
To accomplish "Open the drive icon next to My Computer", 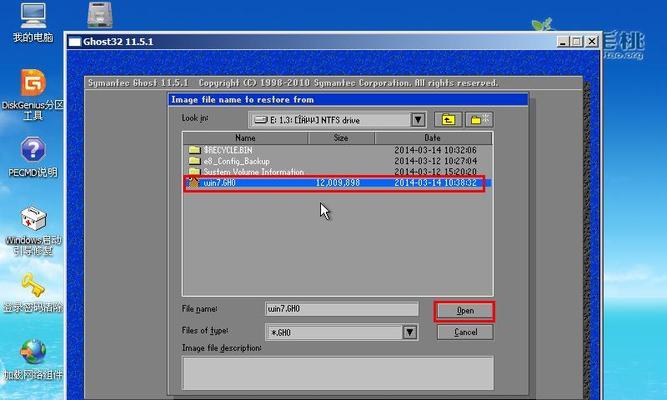I will [x=100, y=15].
